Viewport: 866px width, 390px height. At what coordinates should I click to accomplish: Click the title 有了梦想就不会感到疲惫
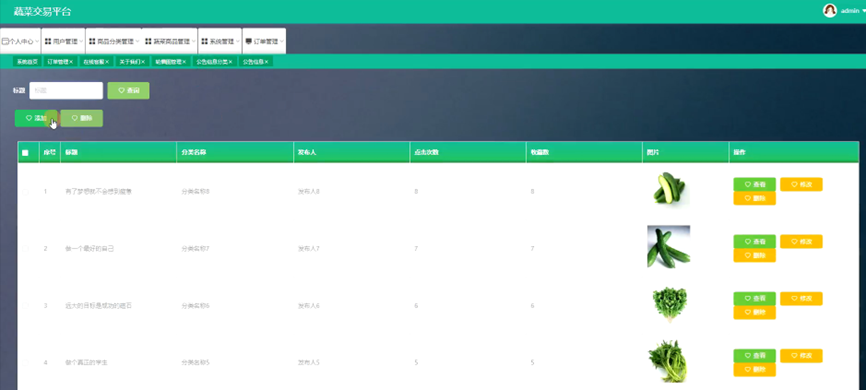[99, 192]
